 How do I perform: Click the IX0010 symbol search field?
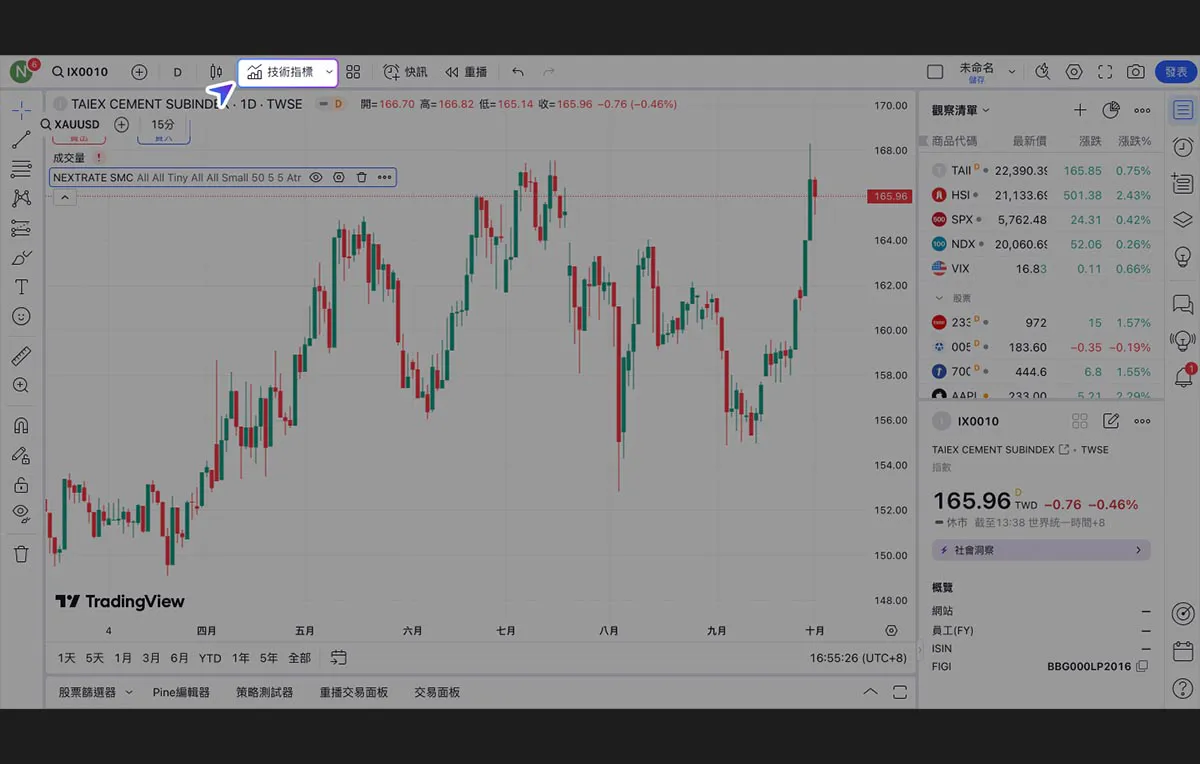click(82, 72)
